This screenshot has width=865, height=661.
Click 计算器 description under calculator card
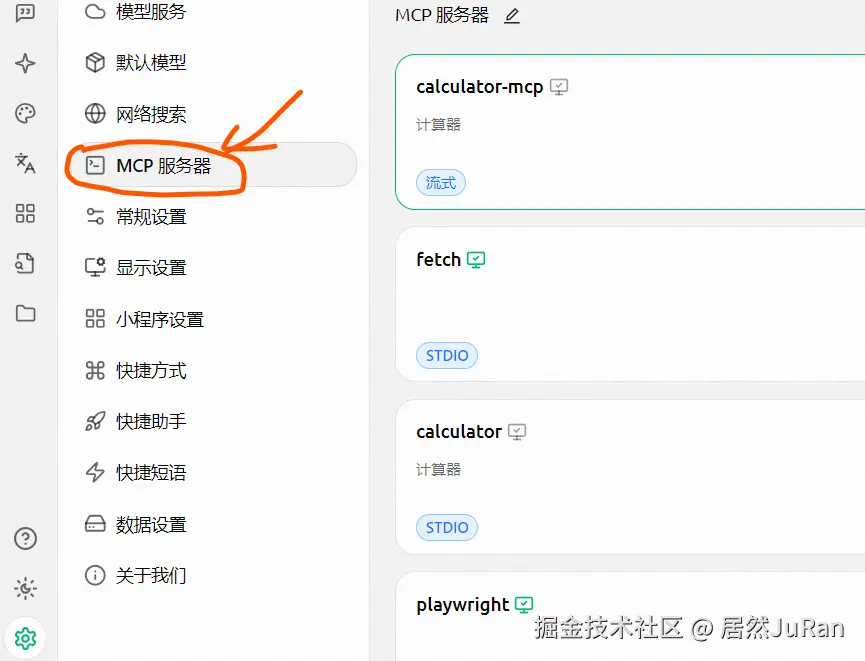pos(438,470)
